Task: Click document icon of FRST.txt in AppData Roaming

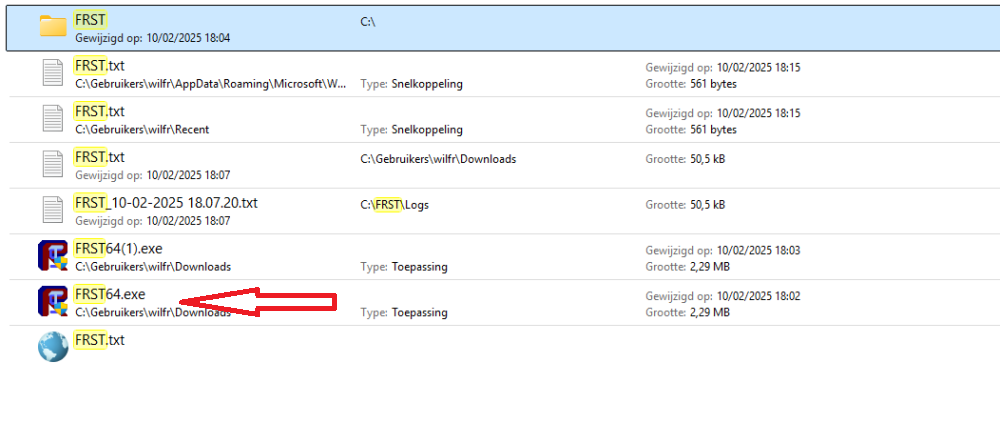Action: (53, 75)
